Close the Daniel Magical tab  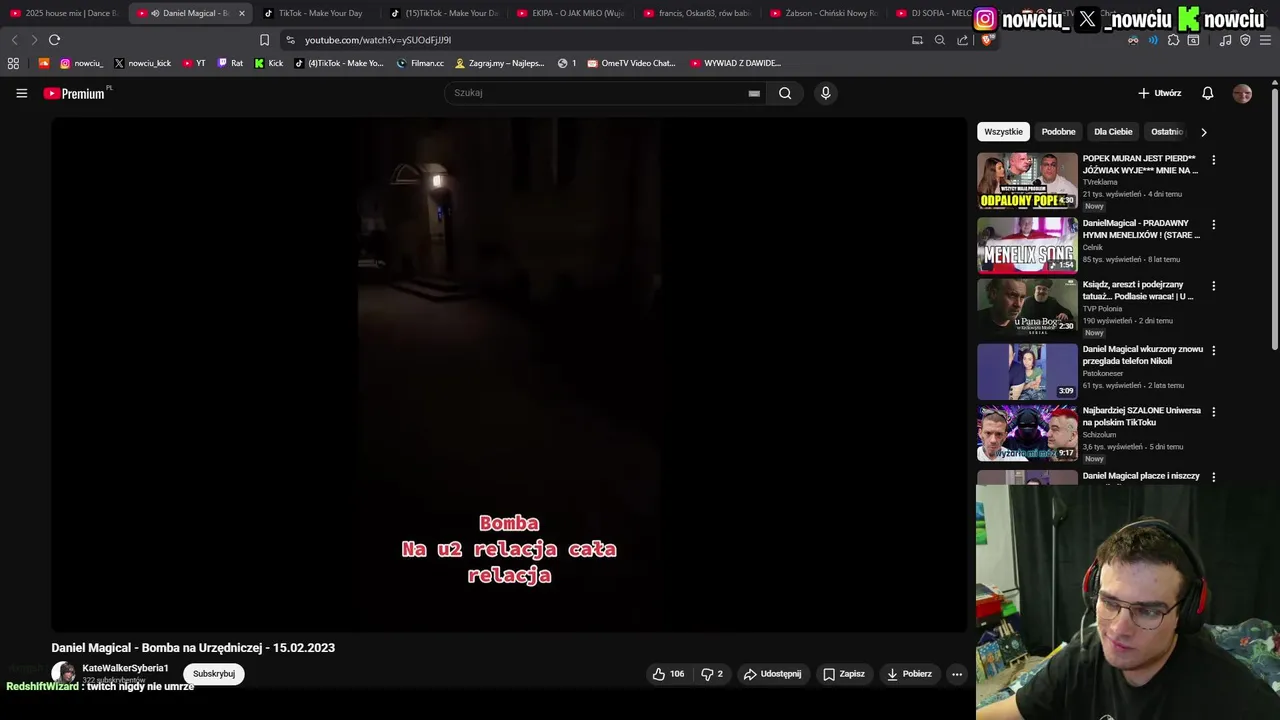pyautogui.click(x=241, y=13)
